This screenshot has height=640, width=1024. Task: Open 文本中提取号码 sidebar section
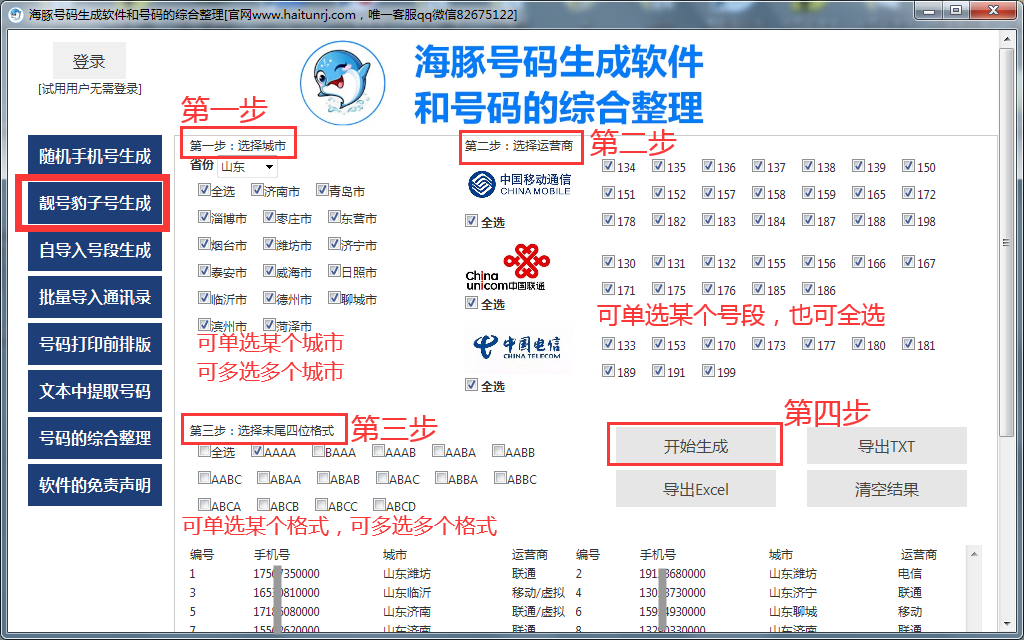point(95,391)
